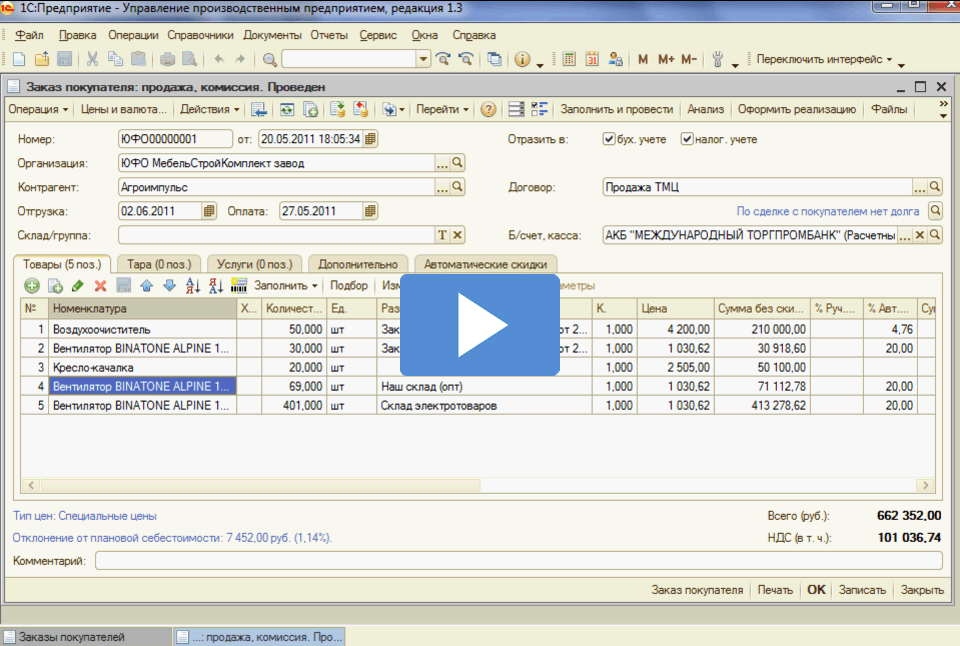Click the Номер field ЮФО00000001
This screenshot has width=960, height=646.
point(175,139)
